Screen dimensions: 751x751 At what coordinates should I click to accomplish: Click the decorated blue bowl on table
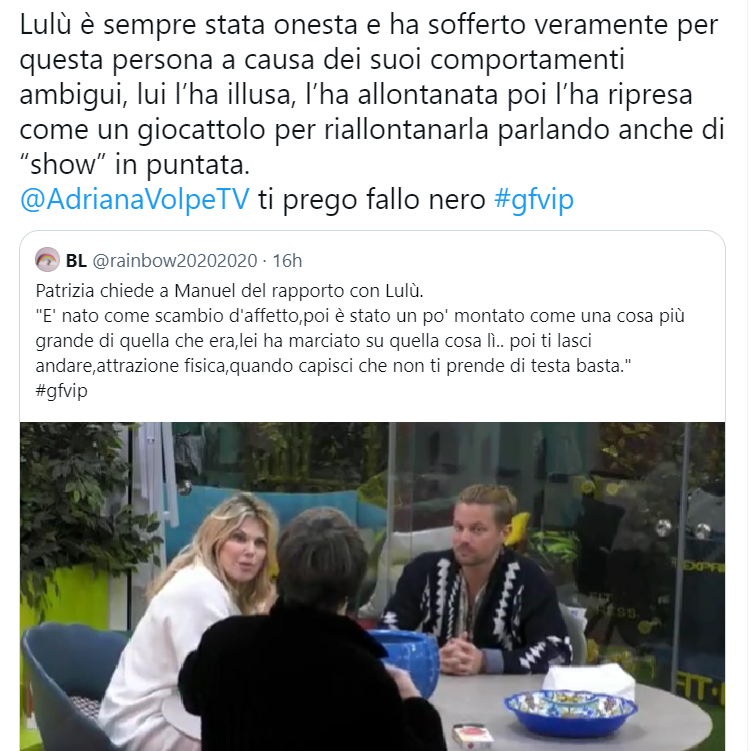coord(570,712)
